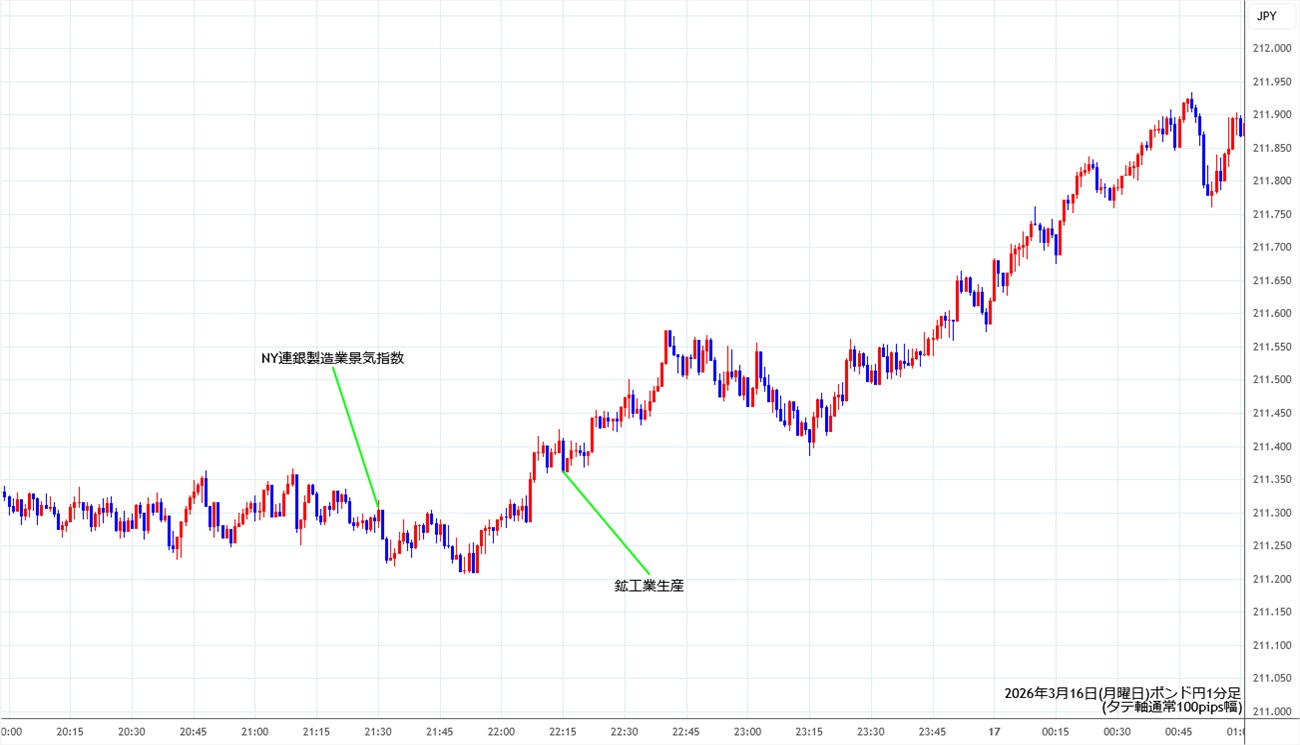The height and width of the screenshot is (745, 1300).
Task: Choose the 23:15 time axis label
Action: point(809,732)
